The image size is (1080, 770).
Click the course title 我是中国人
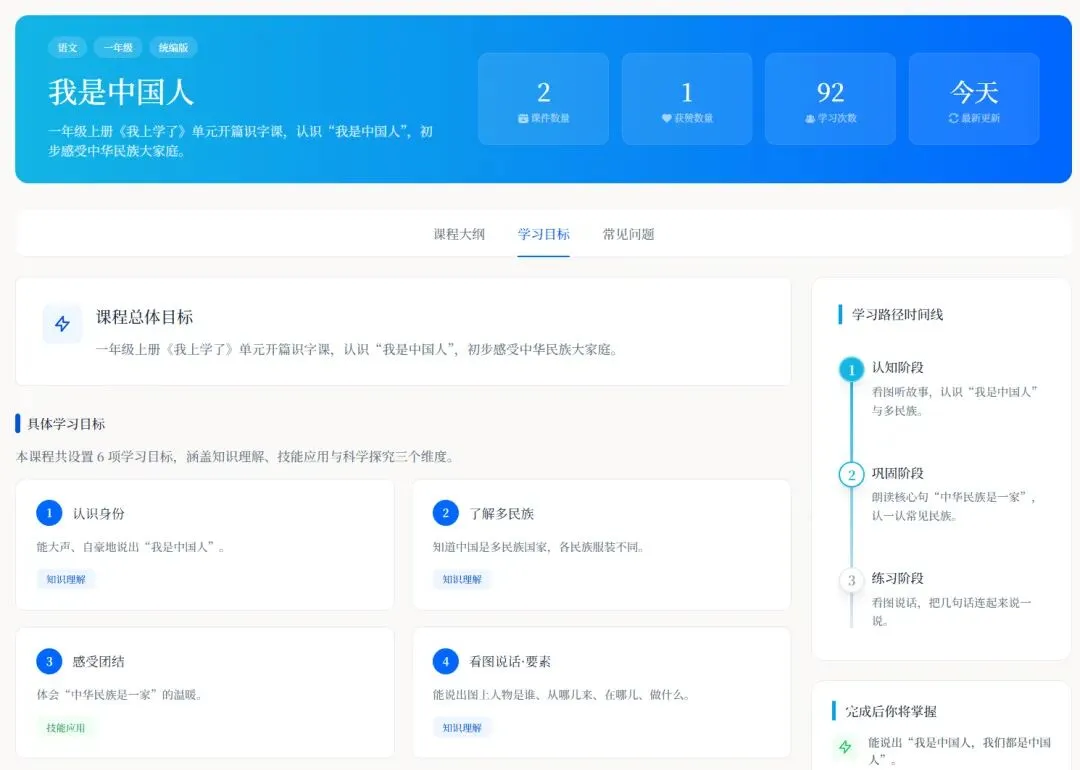(x=121, y=92)
